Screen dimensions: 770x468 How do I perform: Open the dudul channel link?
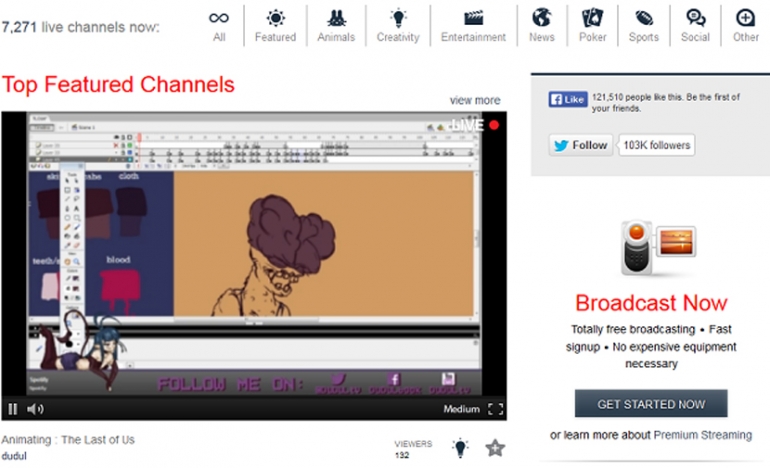14,456
